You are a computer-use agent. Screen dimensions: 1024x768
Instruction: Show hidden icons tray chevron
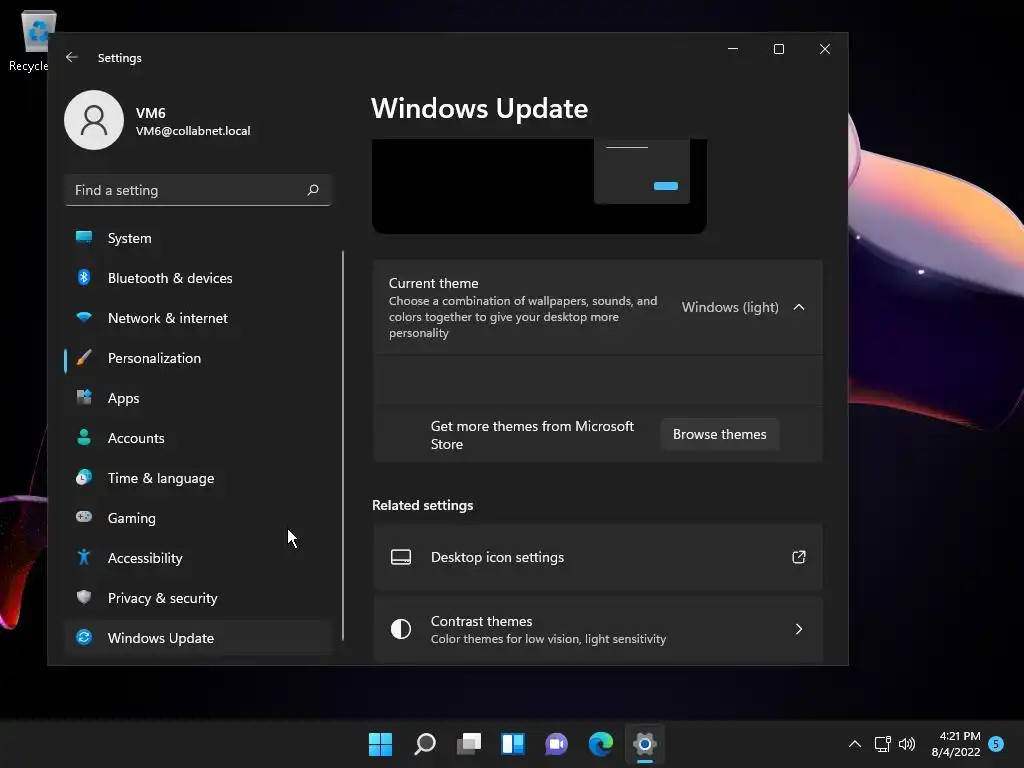coord(854,744)
